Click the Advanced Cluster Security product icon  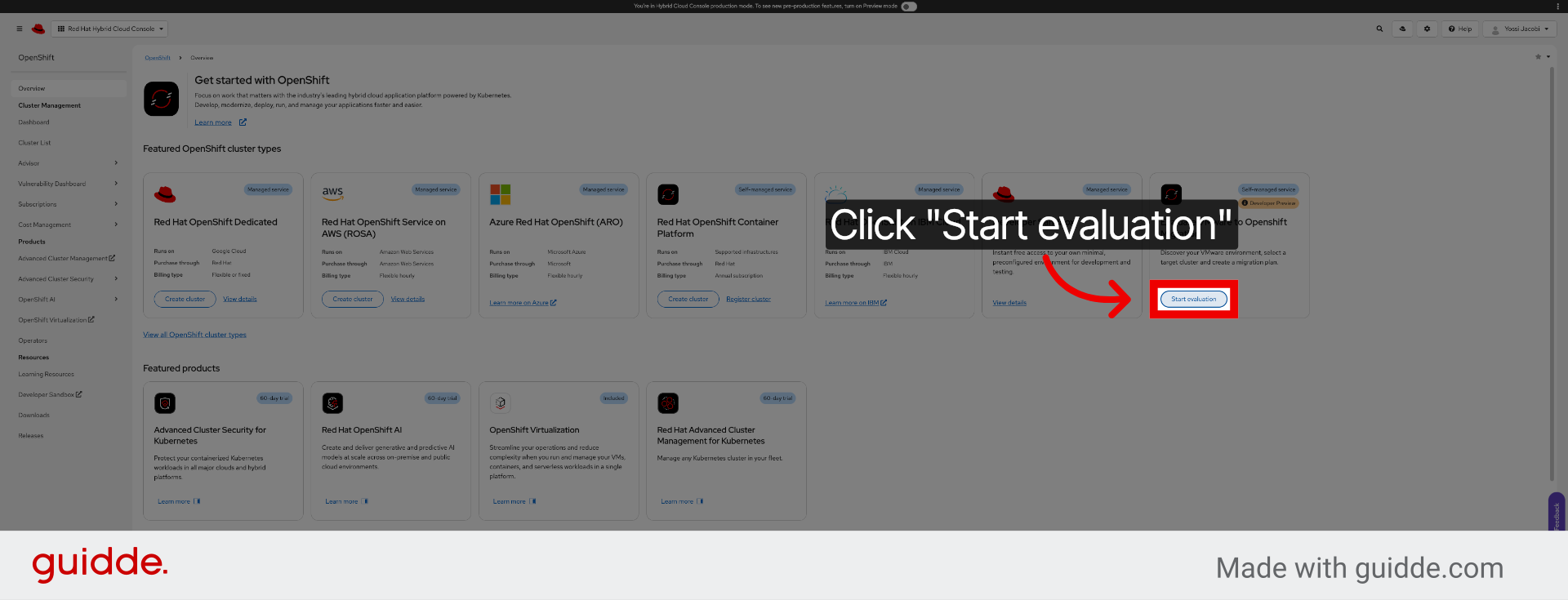coord(165,403)
